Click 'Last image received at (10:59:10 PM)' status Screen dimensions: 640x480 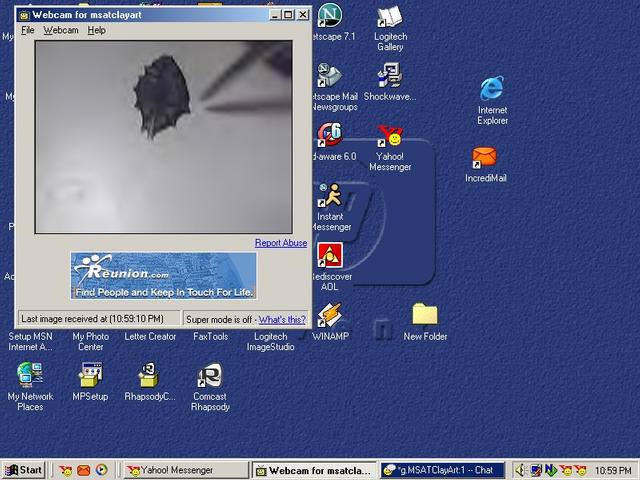click(92, 319)
